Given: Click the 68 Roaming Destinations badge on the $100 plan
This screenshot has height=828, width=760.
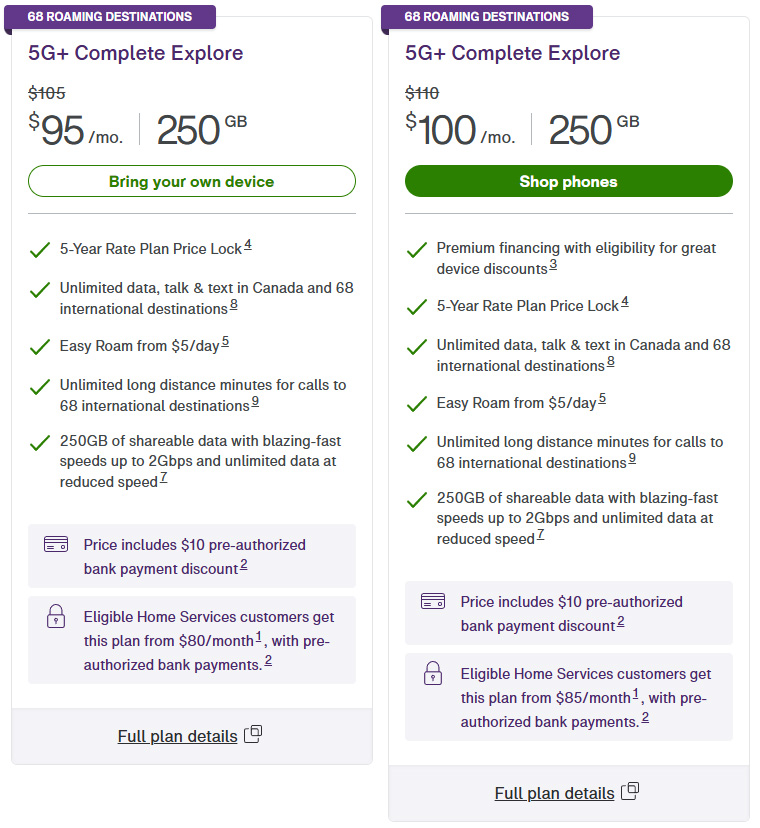Looking at the screenshot, I should coord(487,17).
